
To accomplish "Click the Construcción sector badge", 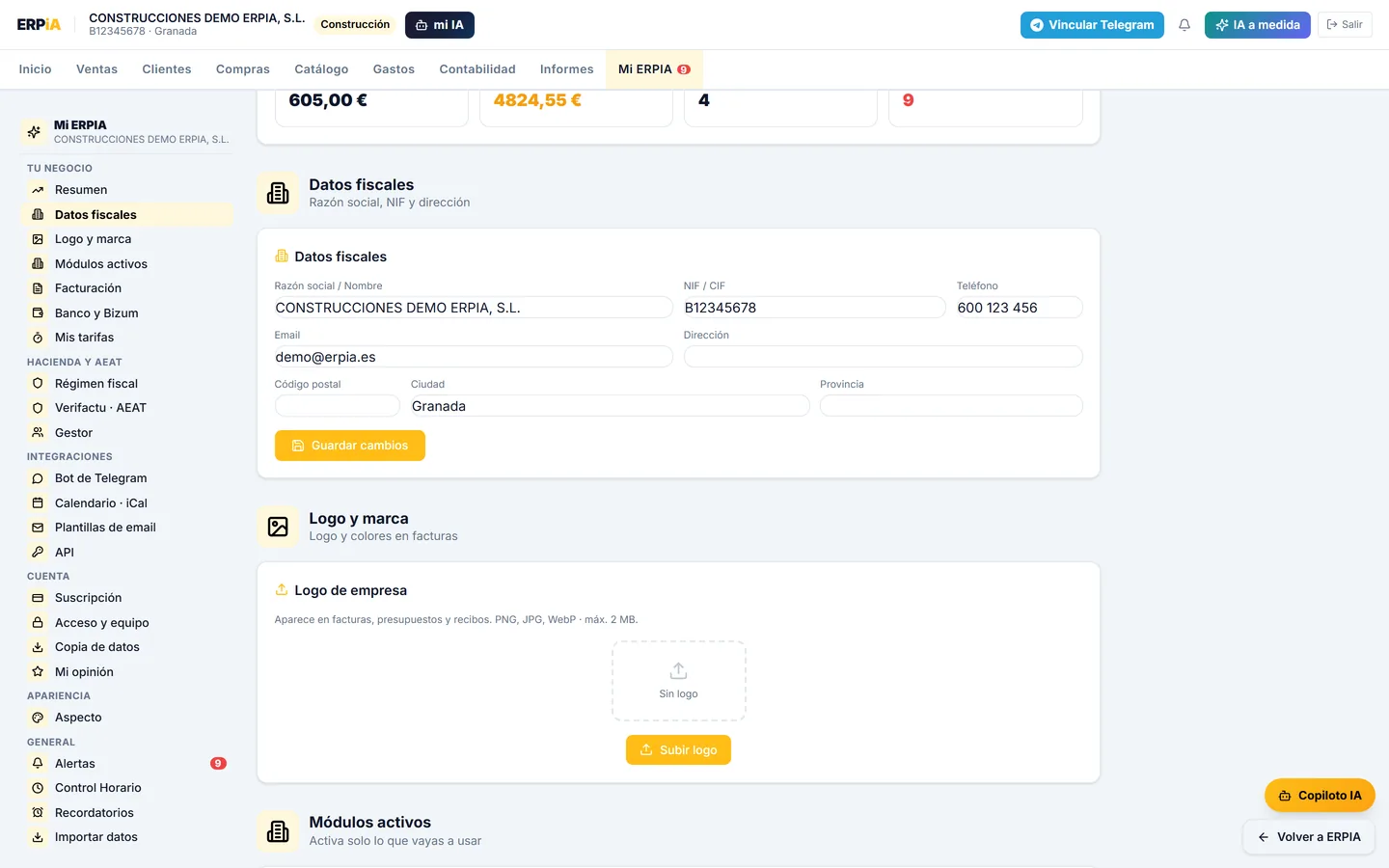I will click(355, 25).
